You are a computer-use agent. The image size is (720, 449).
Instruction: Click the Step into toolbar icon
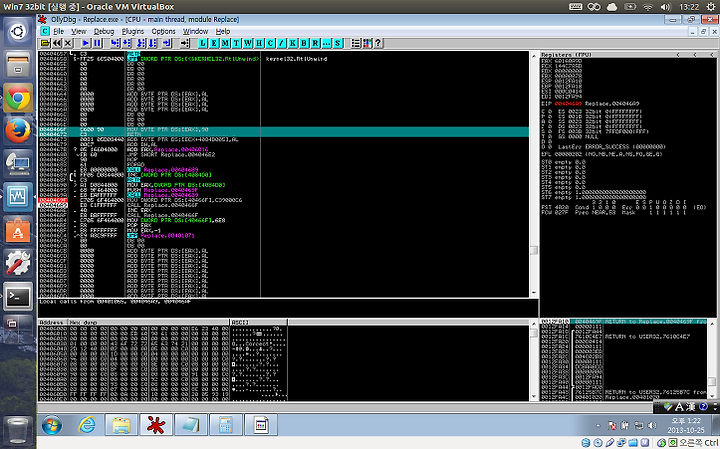pyautogui.click(x=115, y=43)
